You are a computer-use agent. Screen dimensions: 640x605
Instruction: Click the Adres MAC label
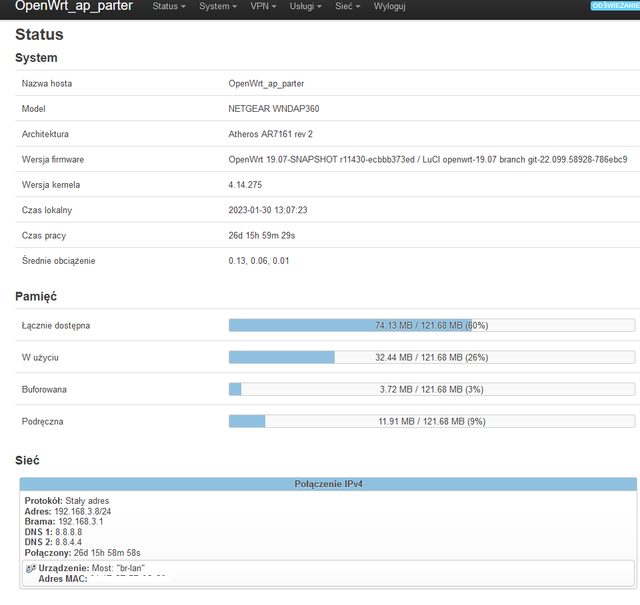[63, 578]
